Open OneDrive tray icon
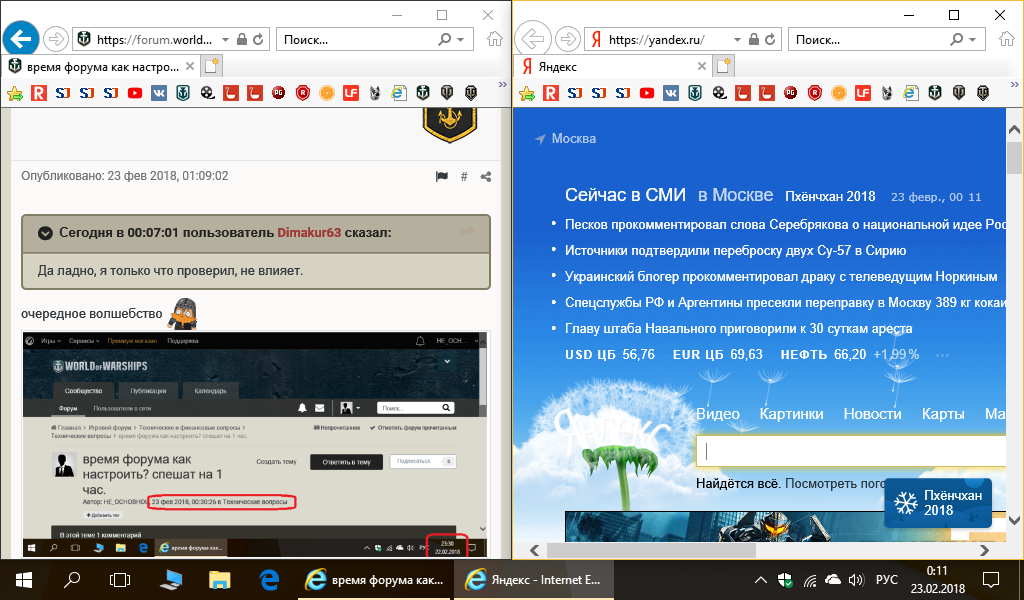Image resolution: width=1024 pixels, height=600 pixels. (x=833, y=580)
